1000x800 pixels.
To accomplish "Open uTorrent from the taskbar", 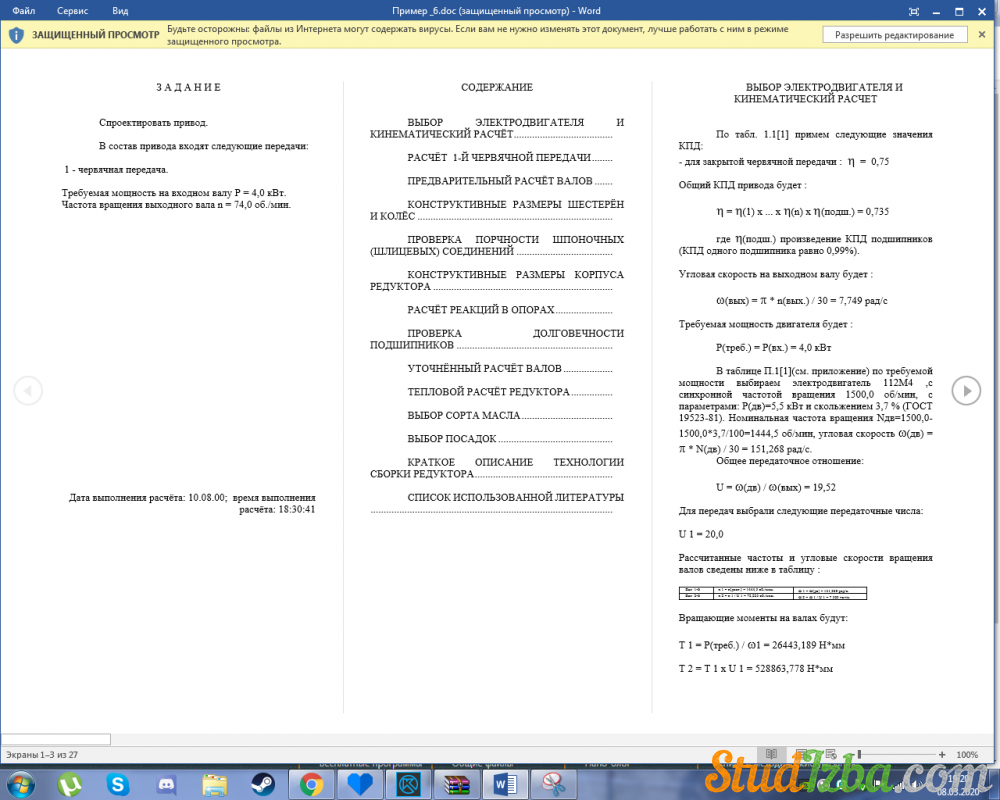I will coord(70,784).
